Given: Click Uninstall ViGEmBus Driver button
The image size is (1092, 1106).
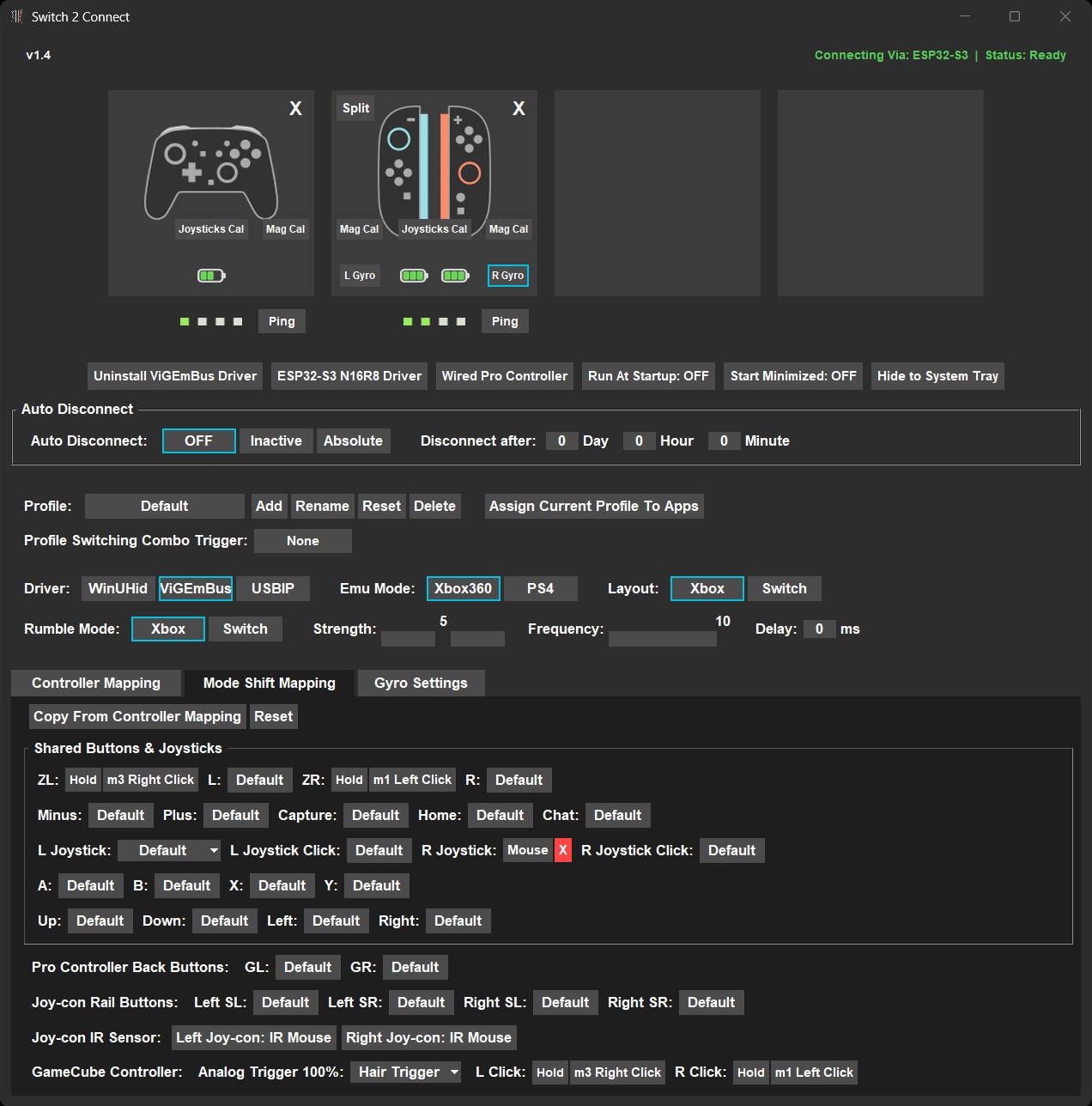Looking at the screenshot, I should [x=175, y=376].
